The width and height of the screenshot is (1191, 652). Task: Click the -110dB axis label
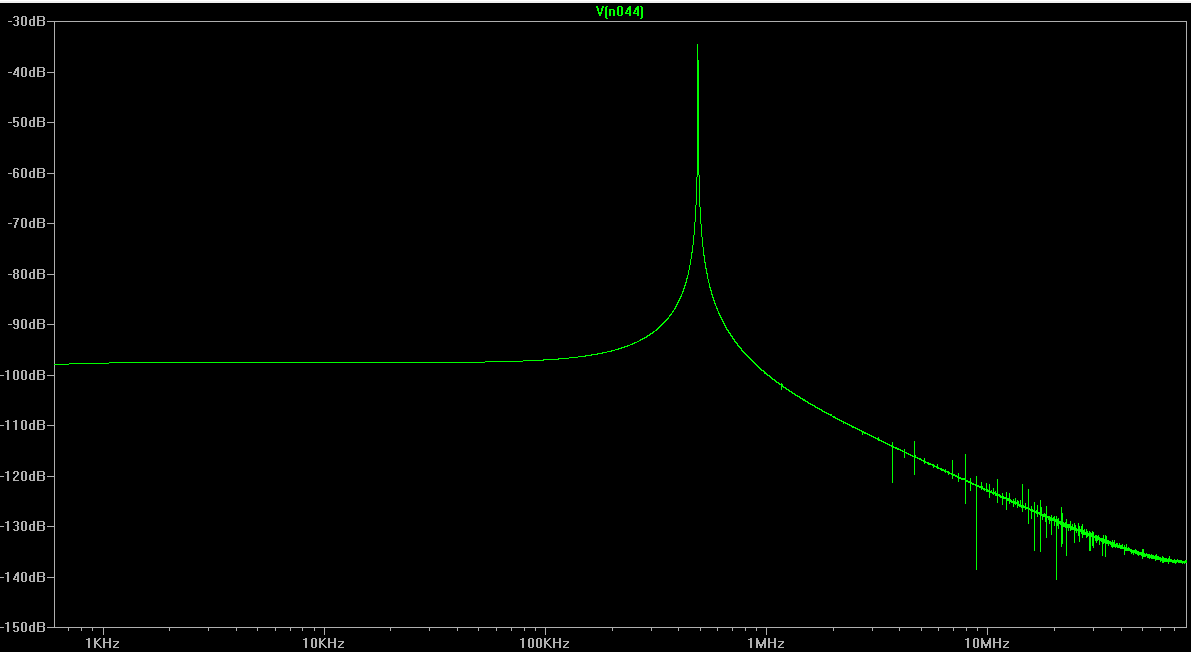[24, 425]
